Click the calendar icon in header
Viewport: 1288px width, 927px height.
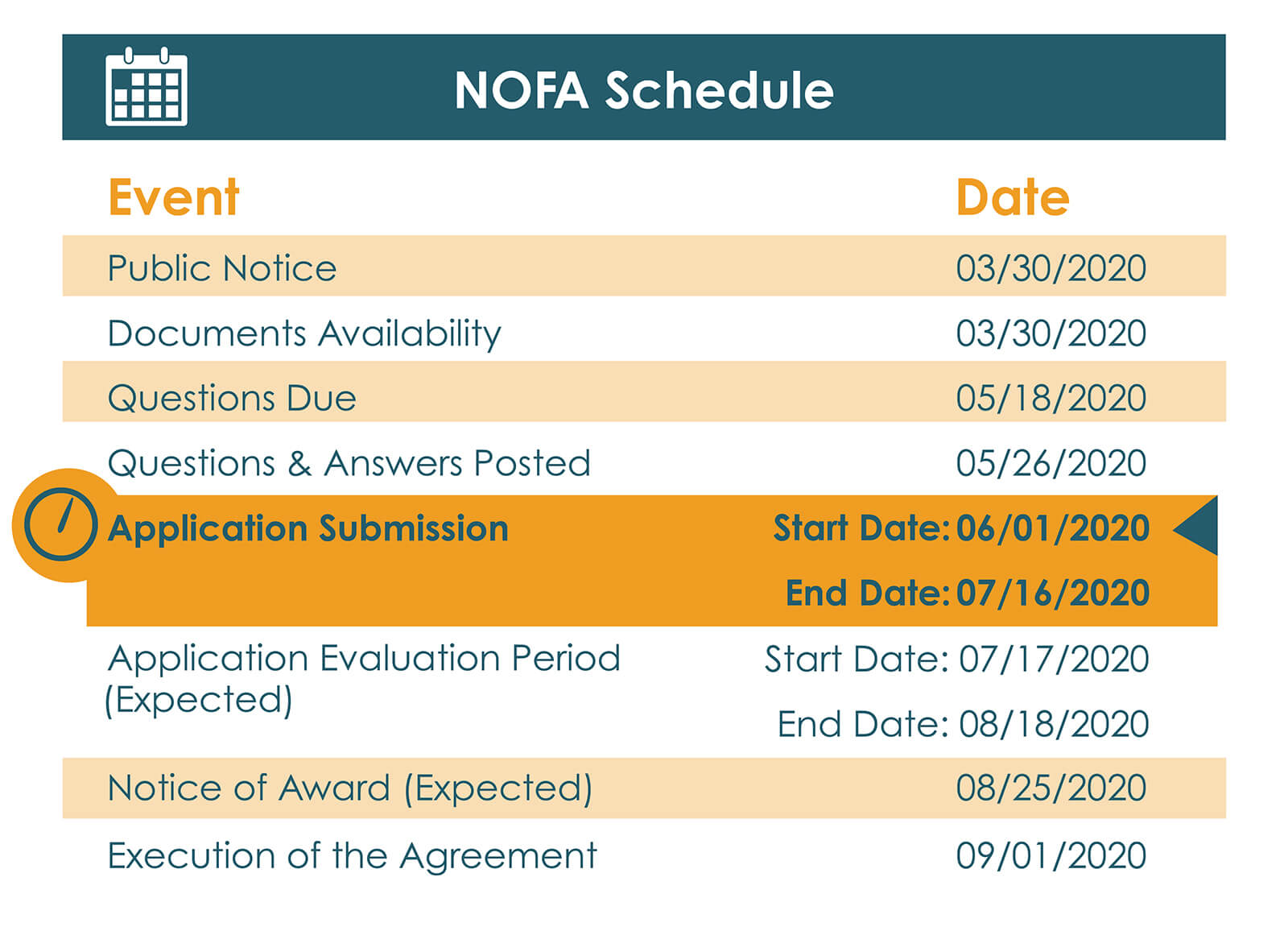tap(147, 86)
